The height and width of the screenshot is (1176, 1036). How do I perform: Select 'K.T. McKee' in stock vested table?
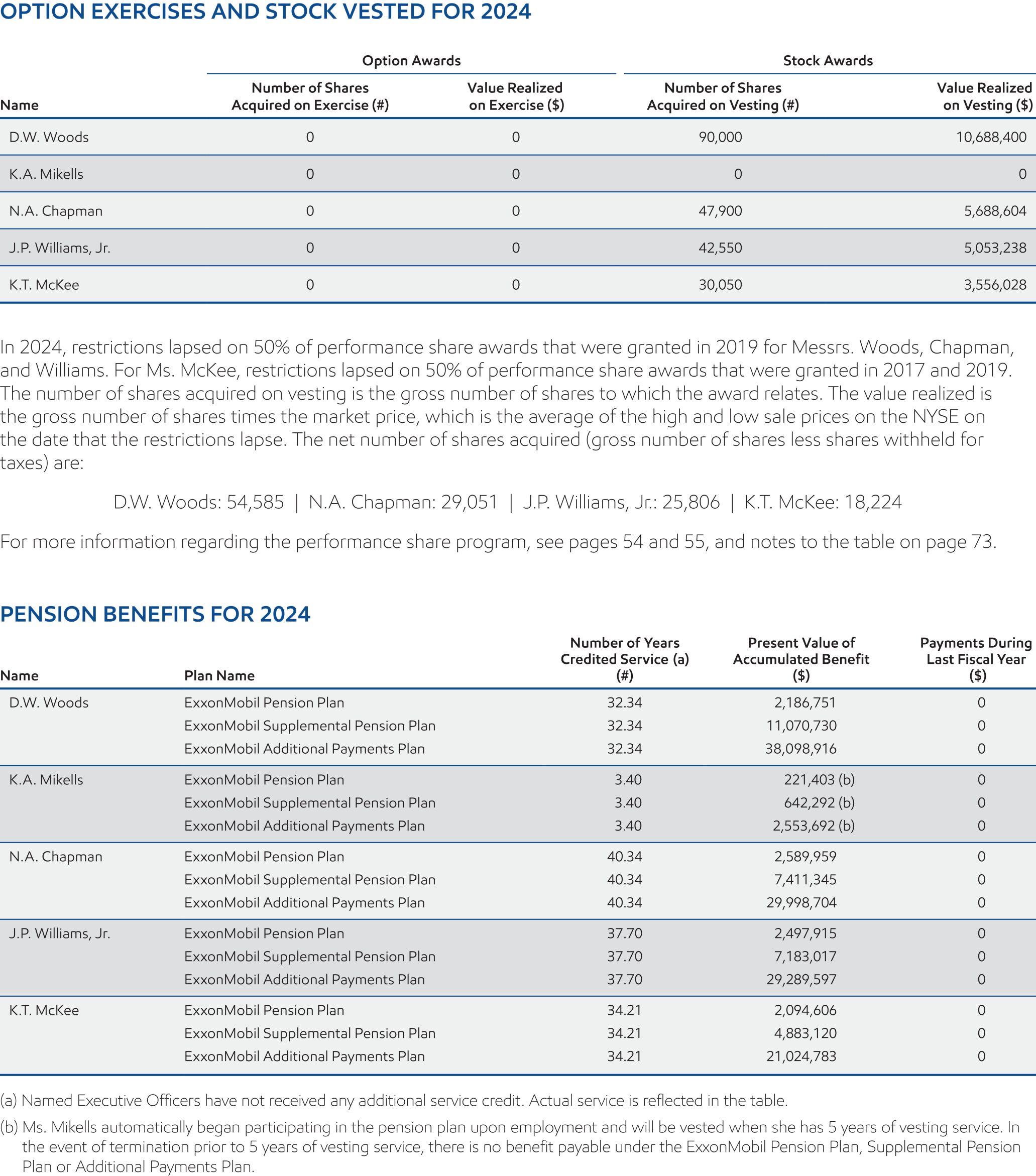coord(44,284)
